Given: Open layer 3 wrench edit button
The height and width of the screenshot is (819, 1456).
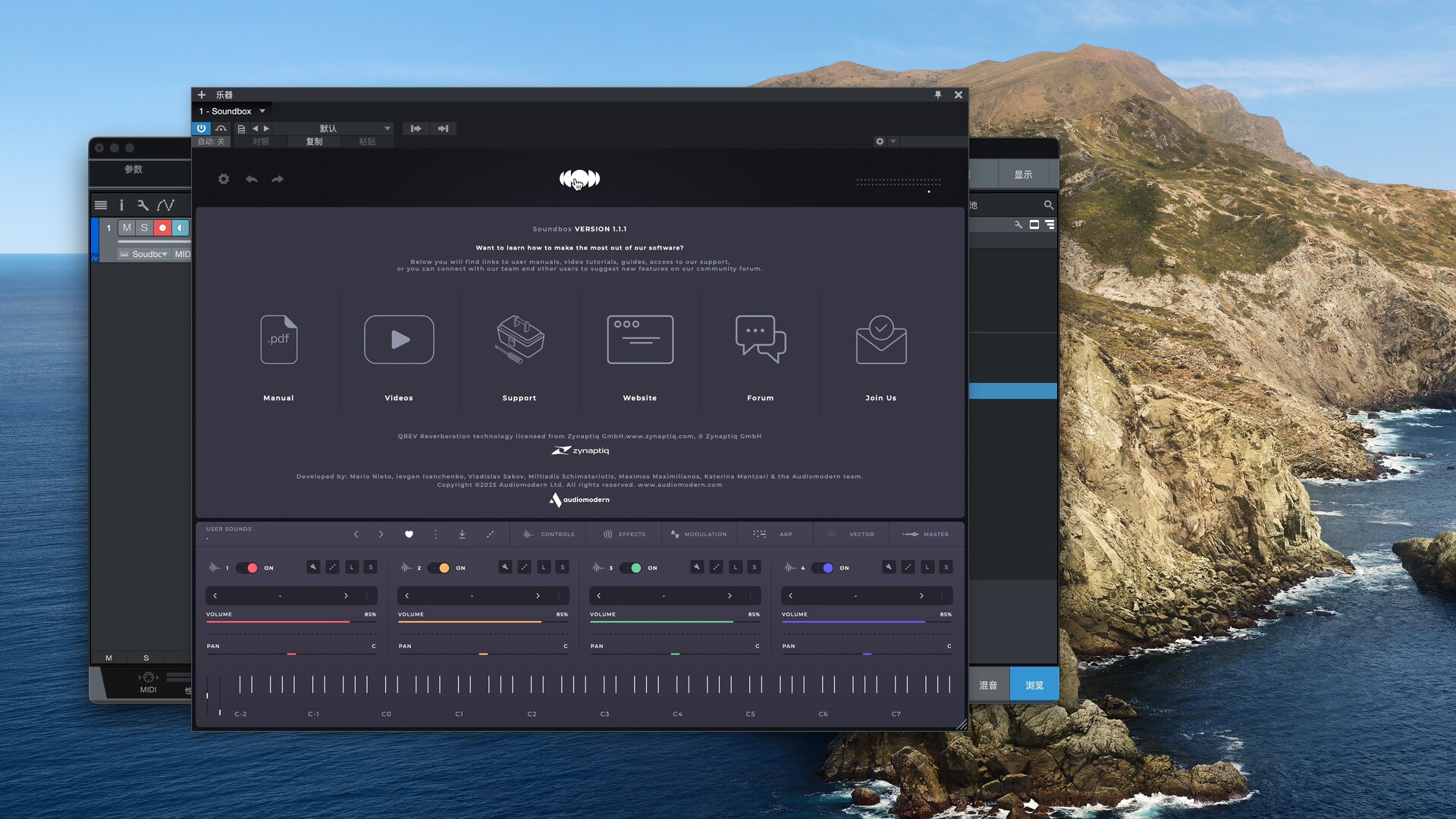Looking at the screenshot, I should pos(697,567).
